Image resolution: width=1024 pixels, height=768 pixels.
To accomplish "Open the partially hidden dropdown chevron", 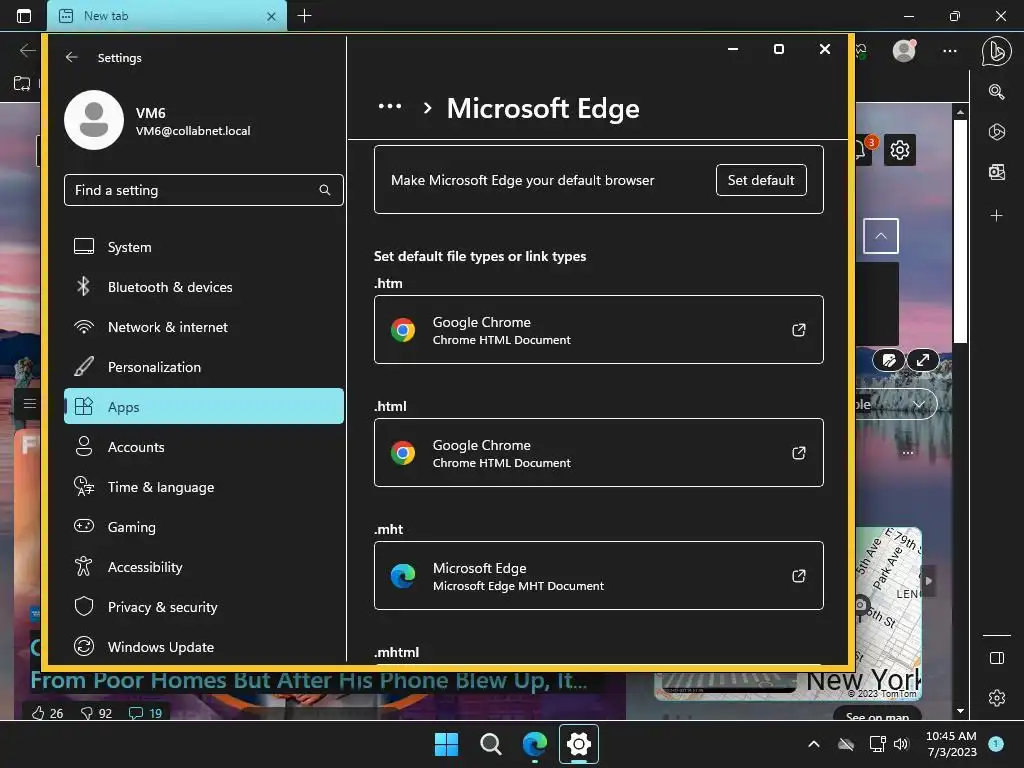I will (920, 404).
